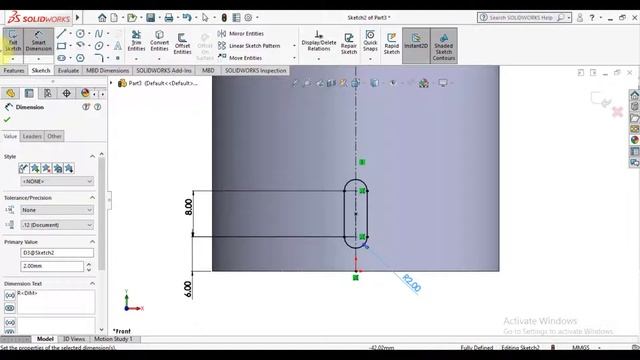Click the Rebuild traffic light icon
This screenshot has width=640, height=360.
(x=224, y=18)
